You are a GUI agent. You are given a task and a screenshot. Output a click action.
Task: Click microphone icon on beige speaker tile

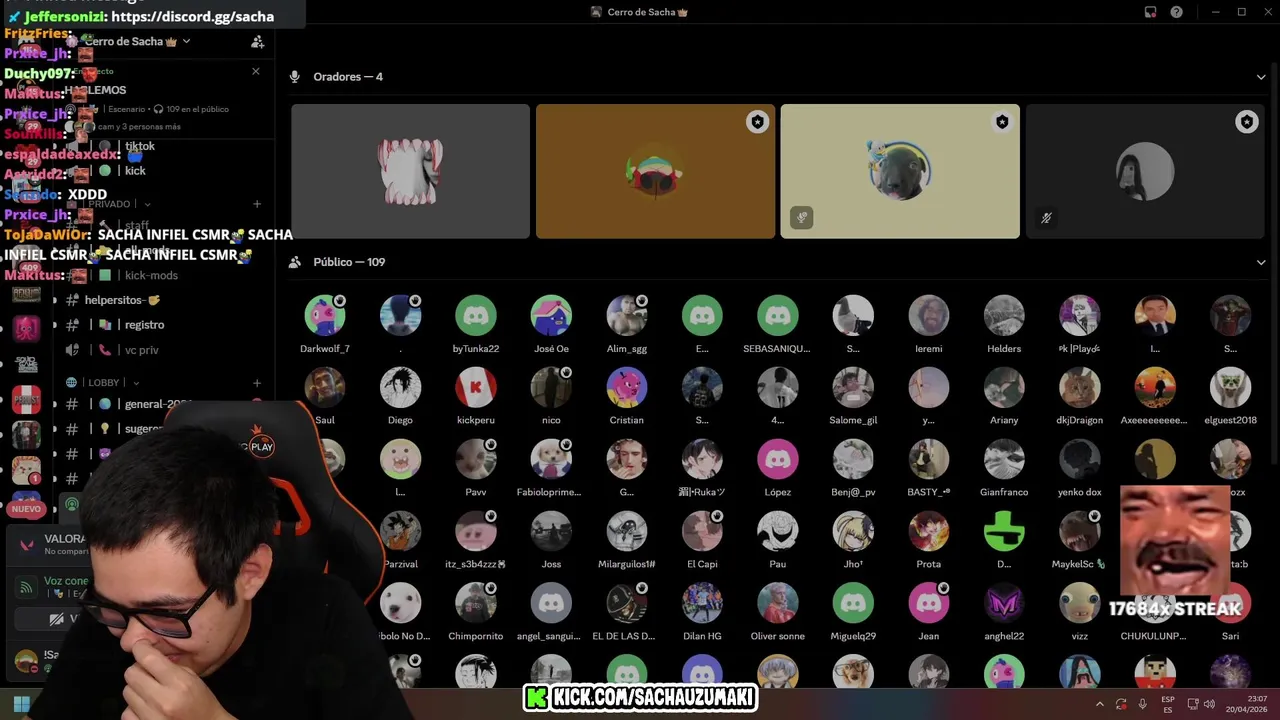[x=801, y=218]
